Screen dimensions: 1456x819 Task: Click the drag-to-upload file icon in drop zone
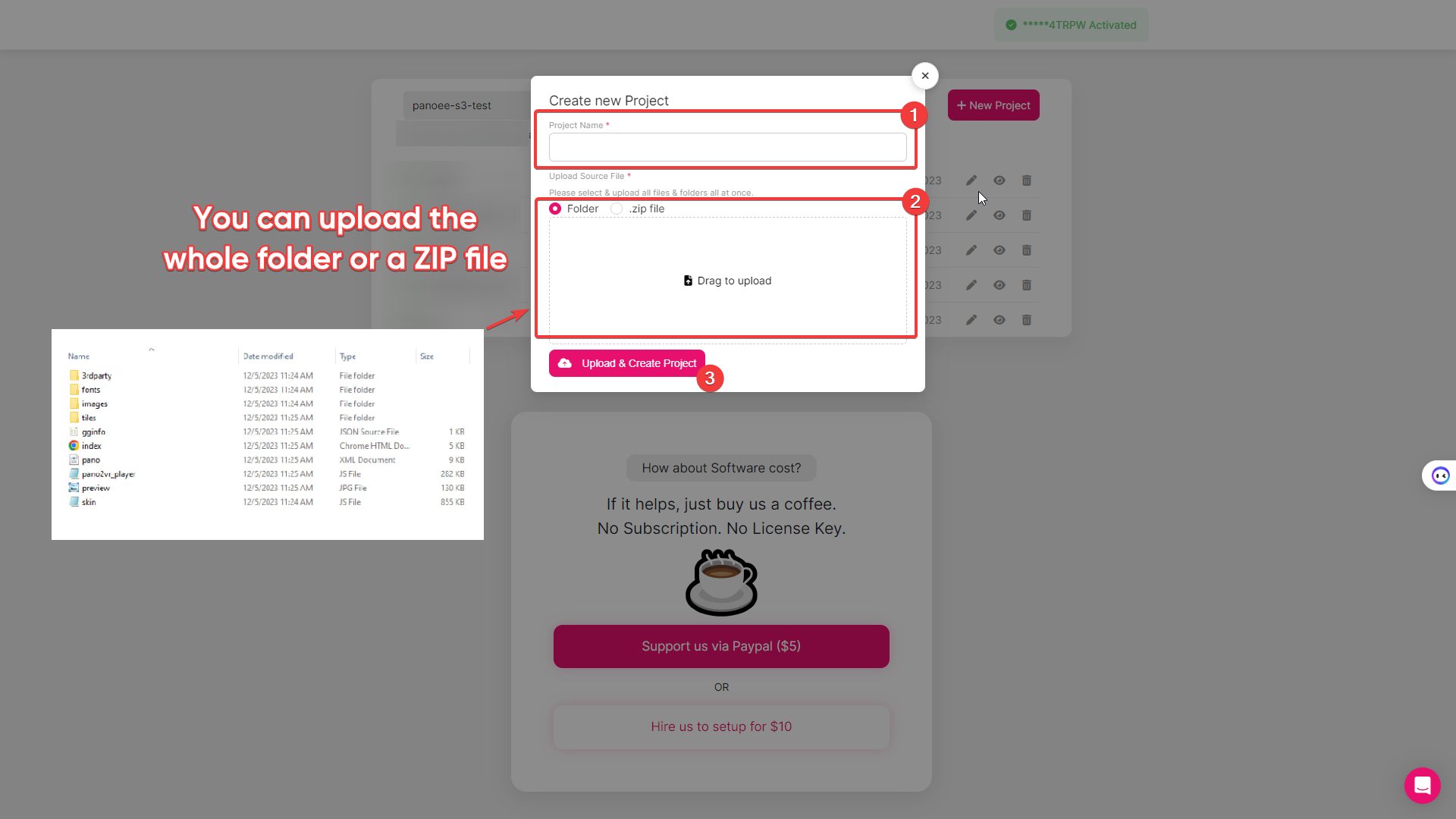688,280
